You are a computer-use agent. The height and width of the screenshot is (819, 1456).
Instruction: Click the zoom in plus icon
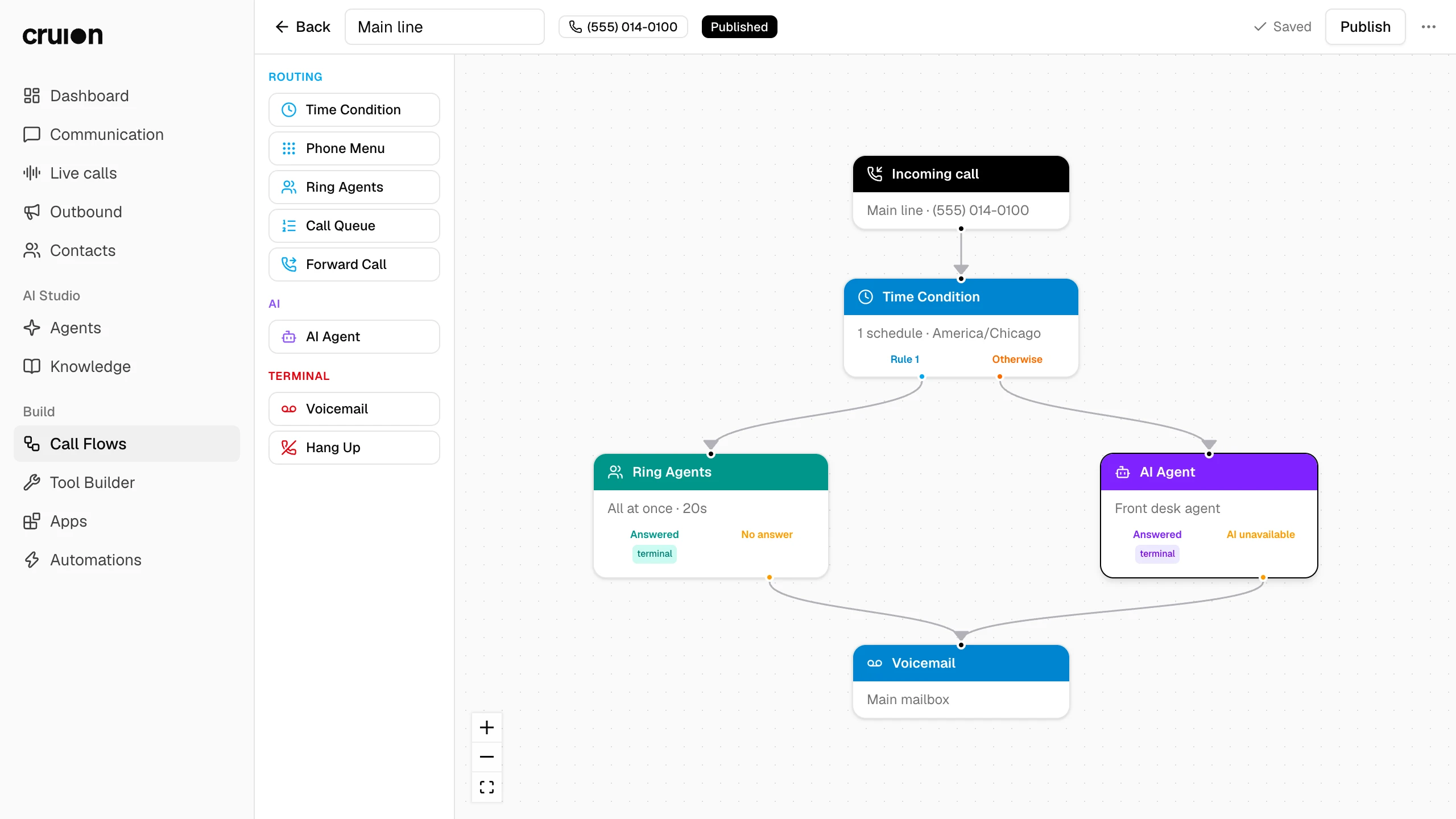tap(487, 727)
